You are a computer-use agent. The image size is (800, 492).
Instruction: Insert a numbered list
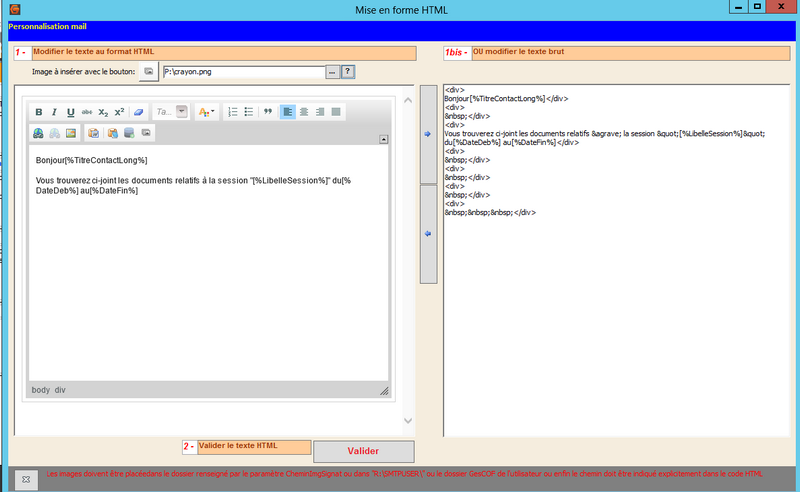click(x=233, y=112)
